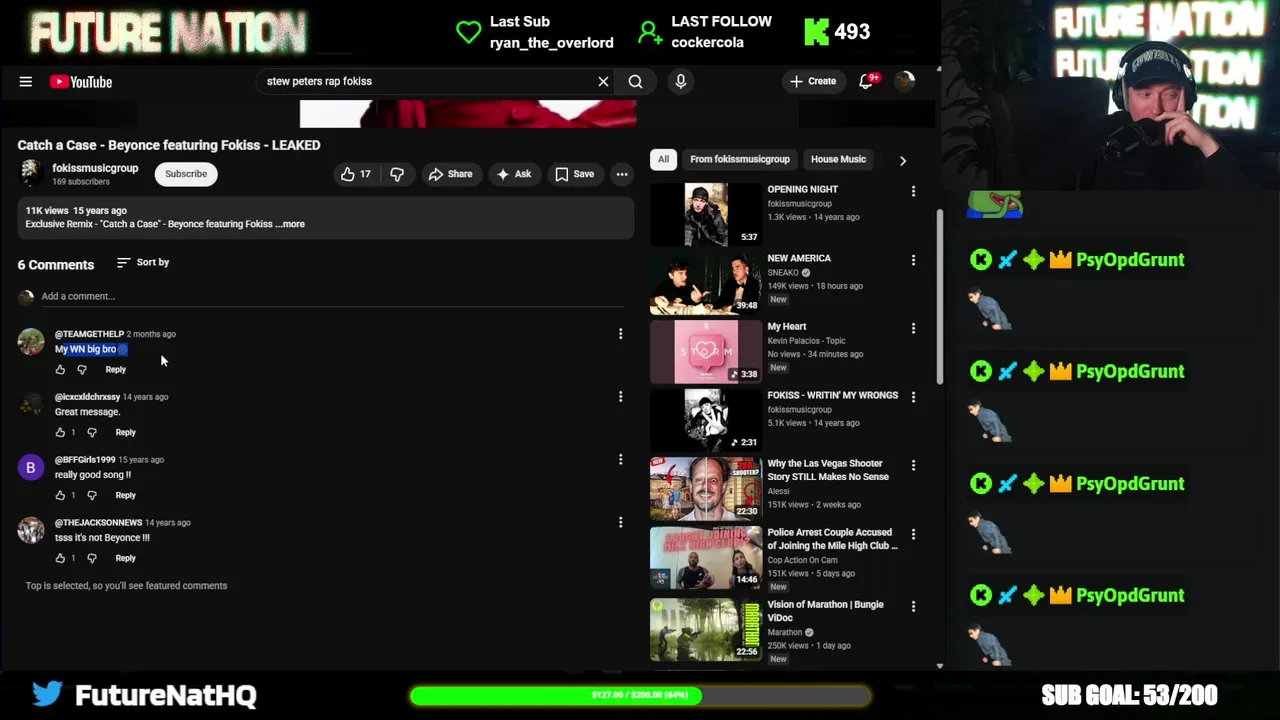
Task: Like the @BFFGirls1999 comment
Action: 60,496
